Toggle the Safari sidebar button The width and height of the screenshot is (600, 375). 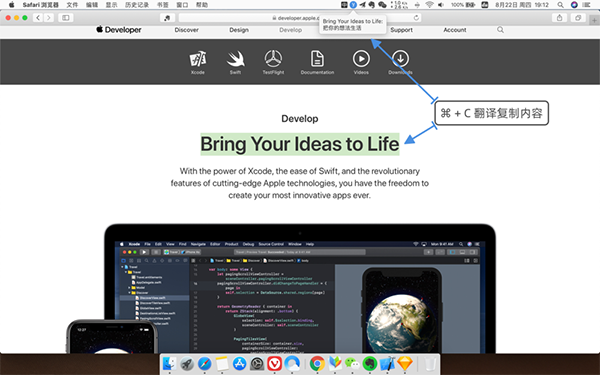(x=66, y=18)
